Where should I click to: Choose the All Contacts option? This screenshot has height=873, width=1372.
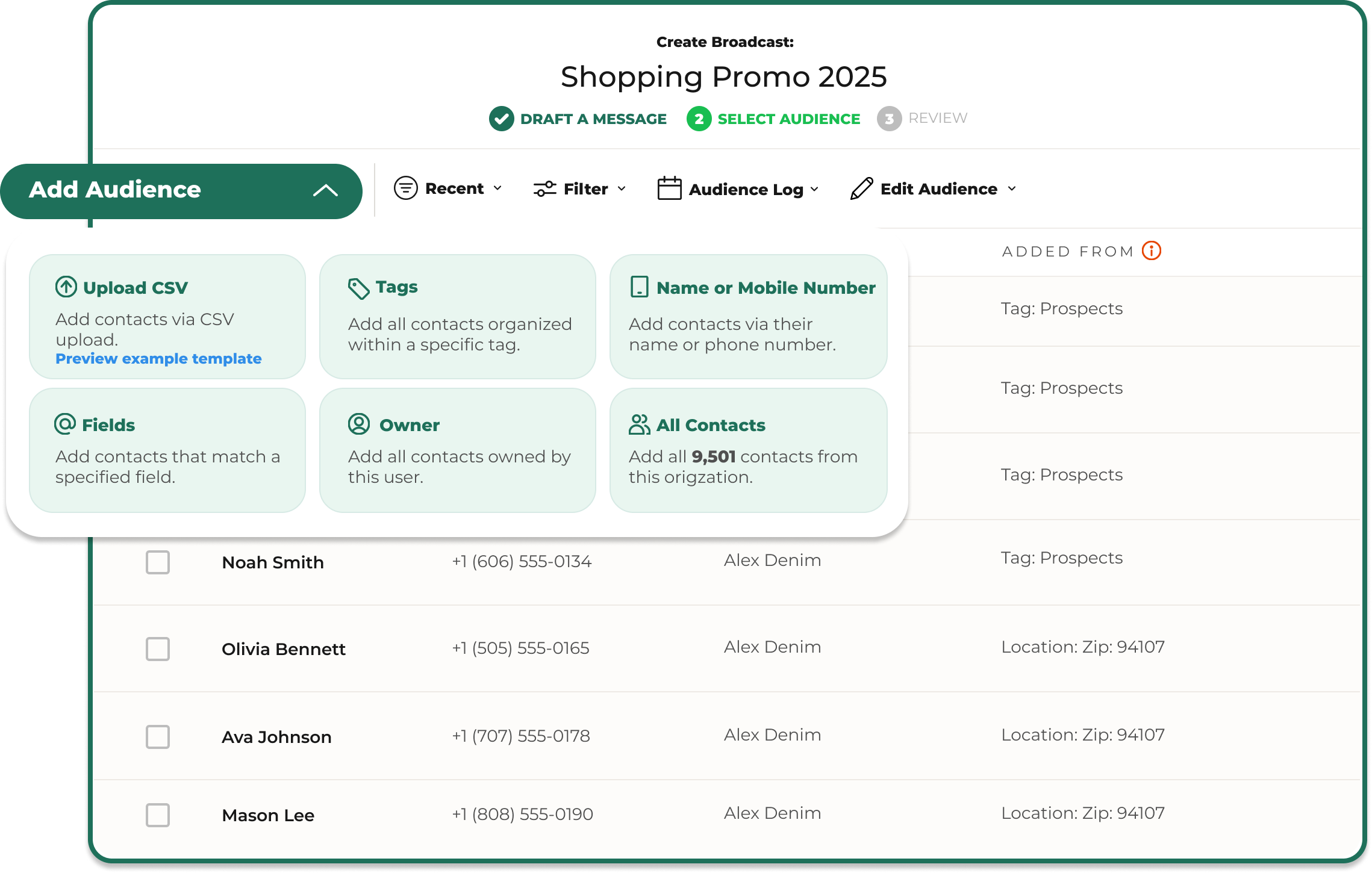[x=749, y=450]
